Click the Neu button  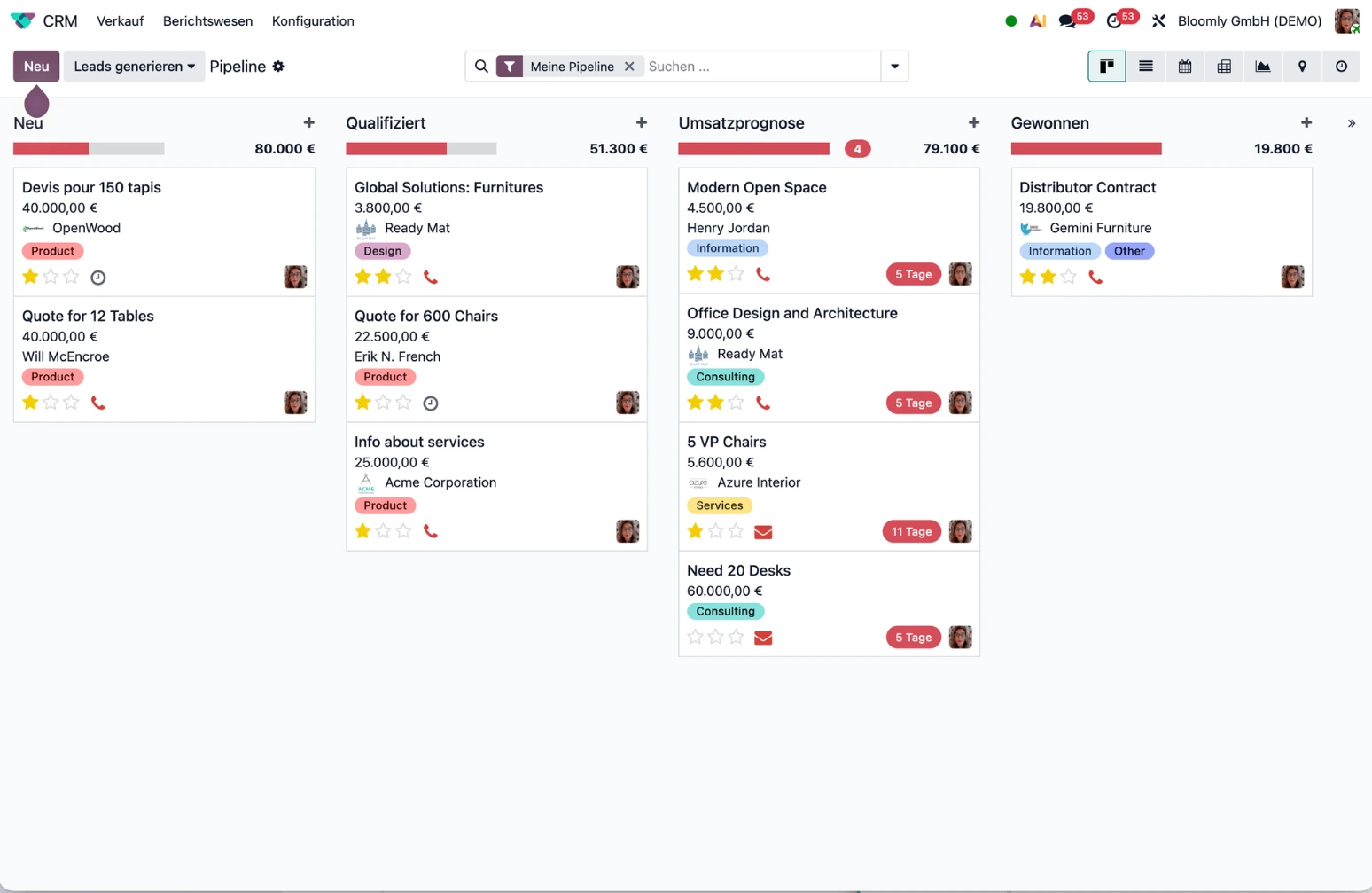click(x=35, y=66)
